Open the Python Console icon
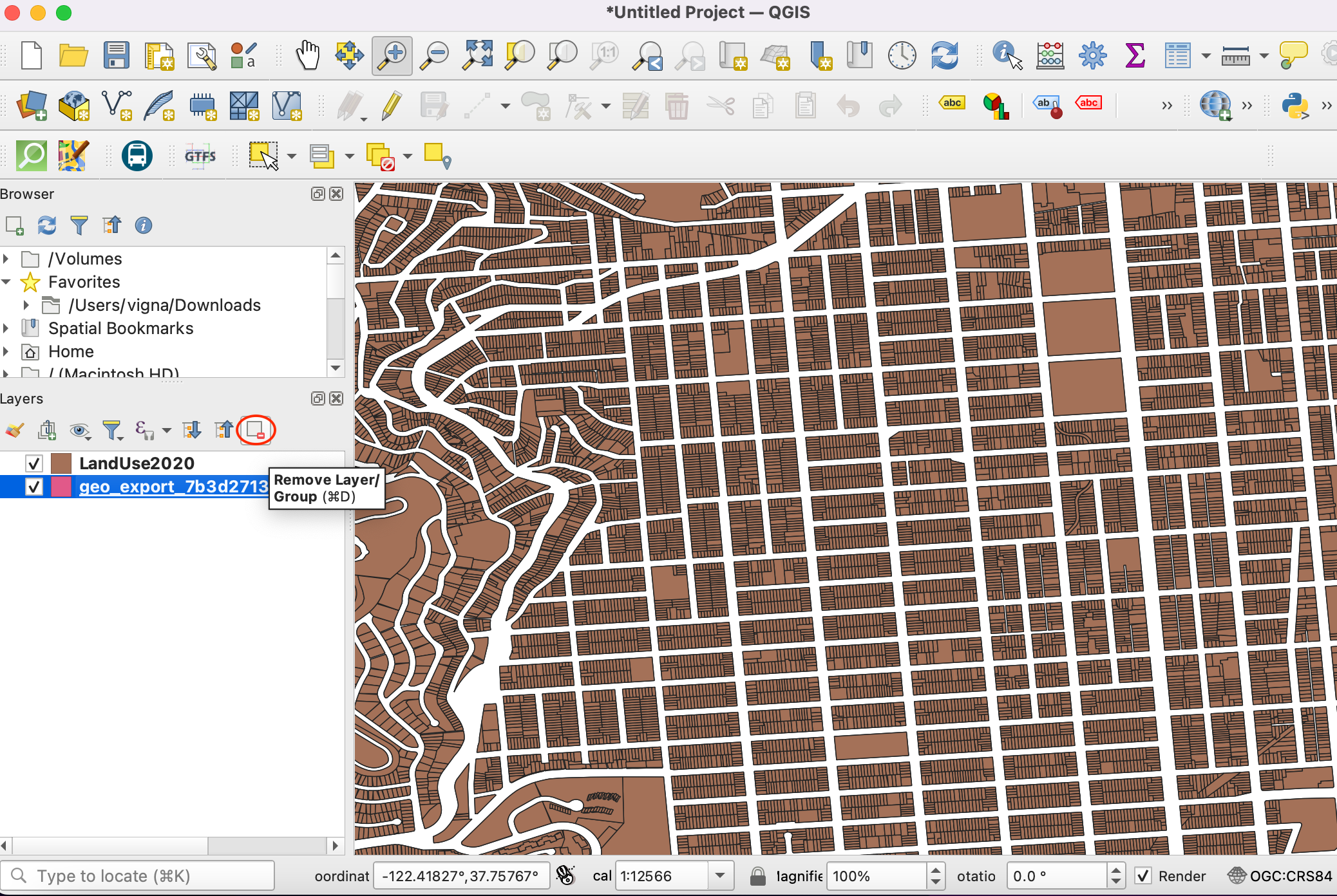 [1295, 105]
